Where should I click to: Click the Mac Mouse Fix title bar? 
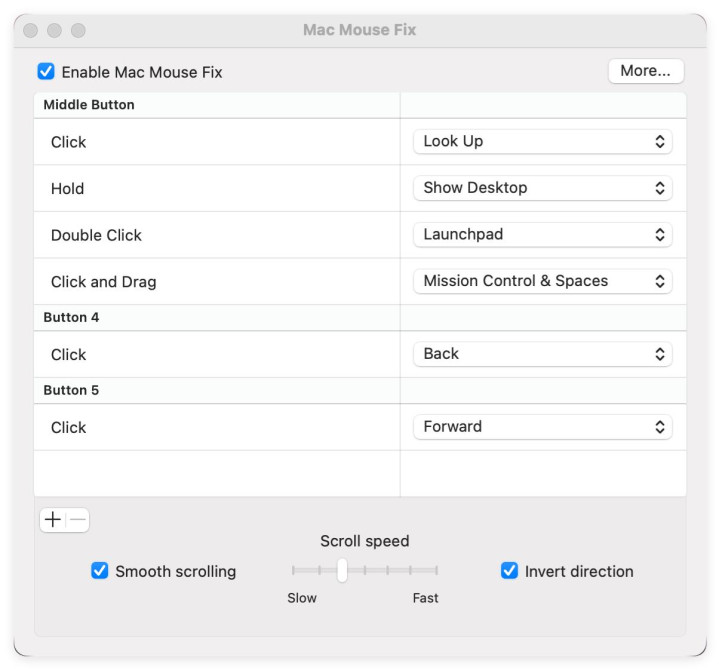[x=359, y=30]
